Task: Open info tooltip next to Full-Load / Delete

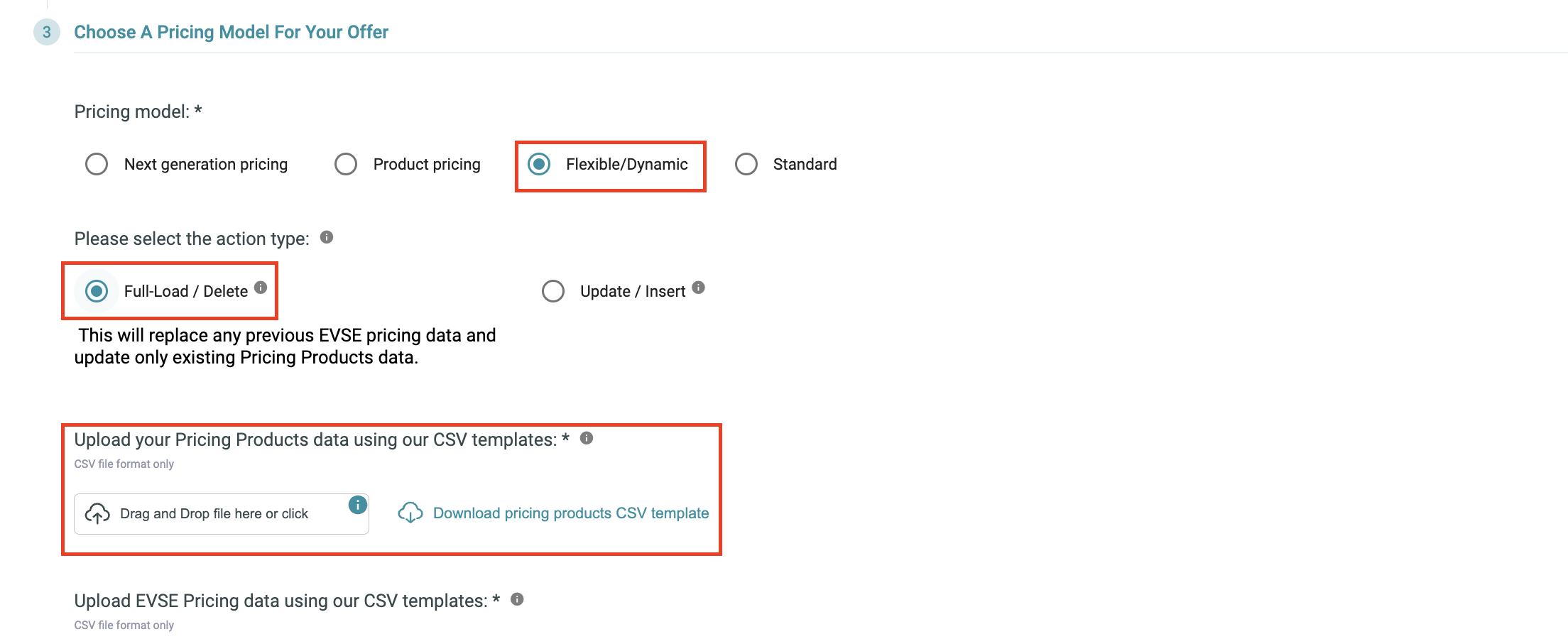Action: pyautogui.click(x=261, y=288)
